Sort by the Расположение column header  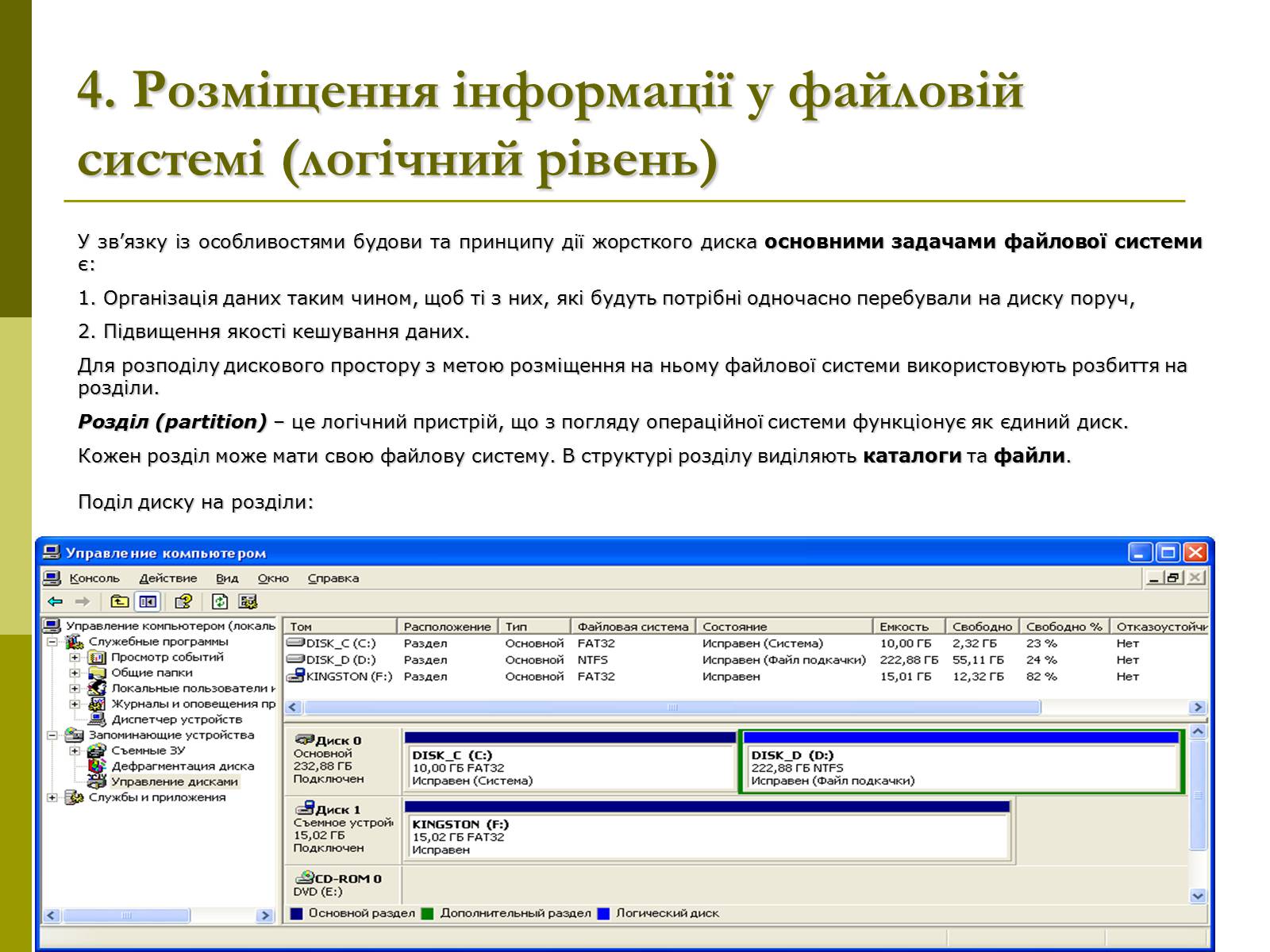coord(448,627)
